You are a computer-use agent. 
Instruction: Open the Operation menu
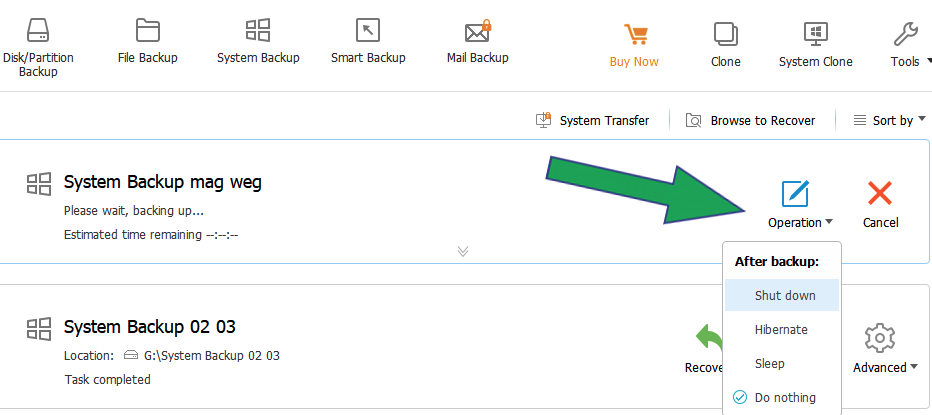pos(800,205)
